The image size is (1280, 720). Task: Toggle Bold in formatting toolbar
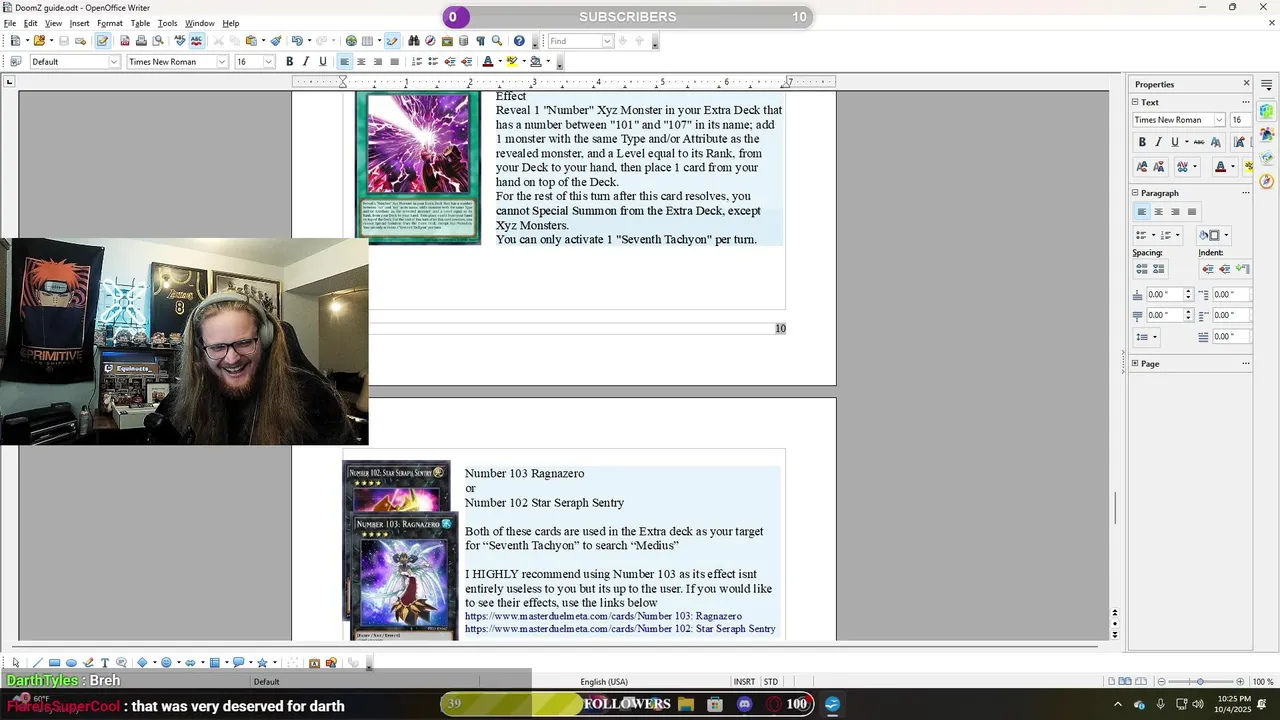(x=290, y=62)
